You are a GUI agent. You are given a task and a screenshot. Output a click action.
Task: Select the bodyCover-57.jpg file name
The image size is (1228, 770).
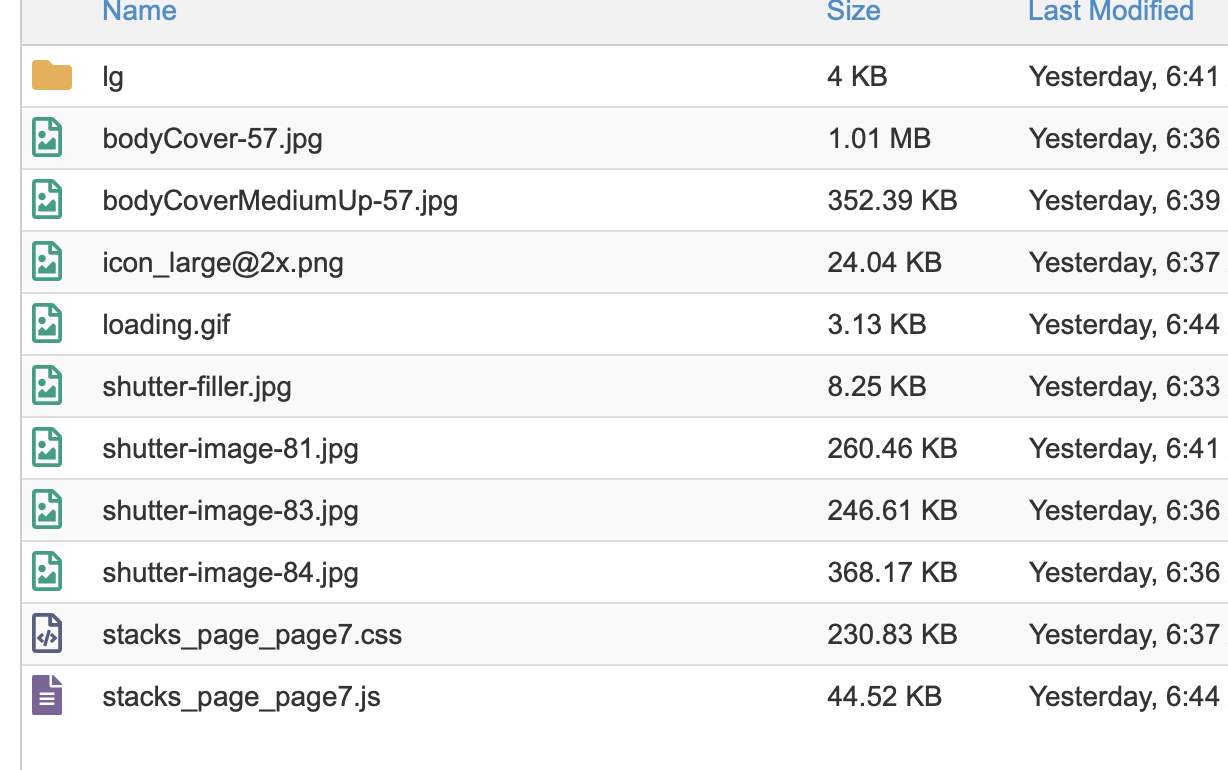(x=212, y=139)
